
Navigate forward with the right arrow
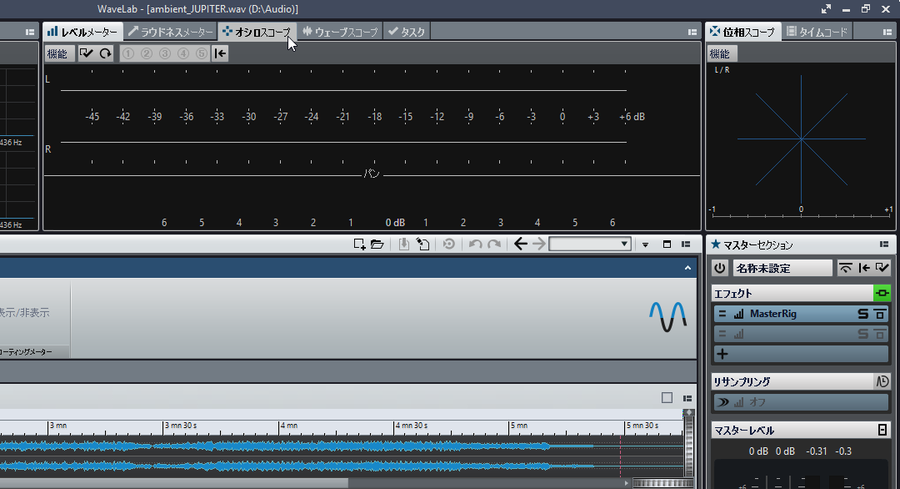coord(538,244)
